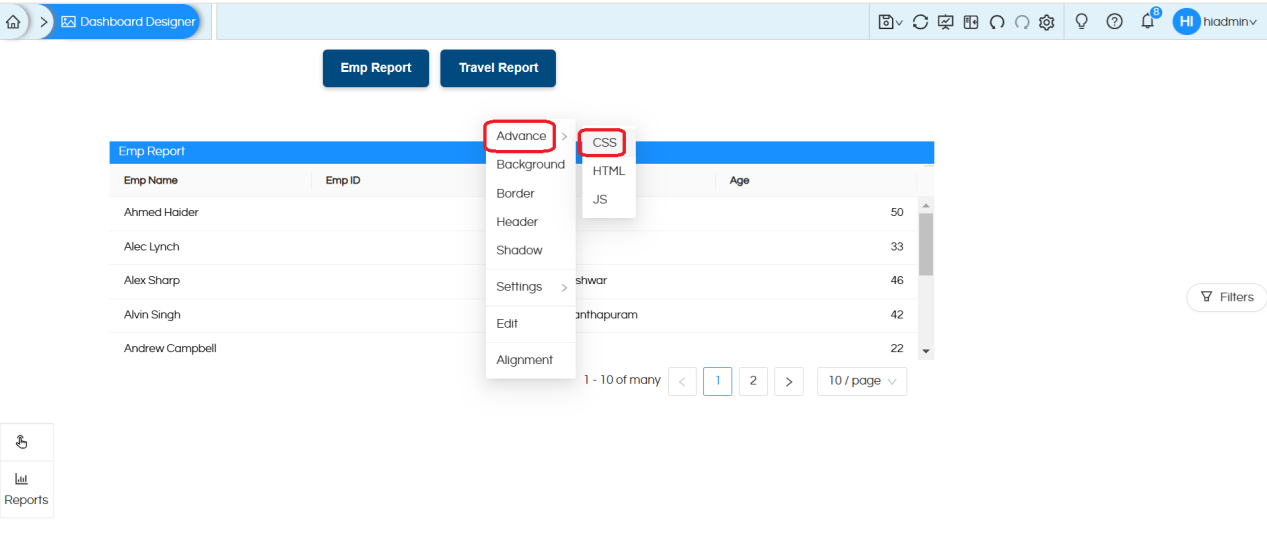Click the Emp ID column header

(x=343, y=181)
